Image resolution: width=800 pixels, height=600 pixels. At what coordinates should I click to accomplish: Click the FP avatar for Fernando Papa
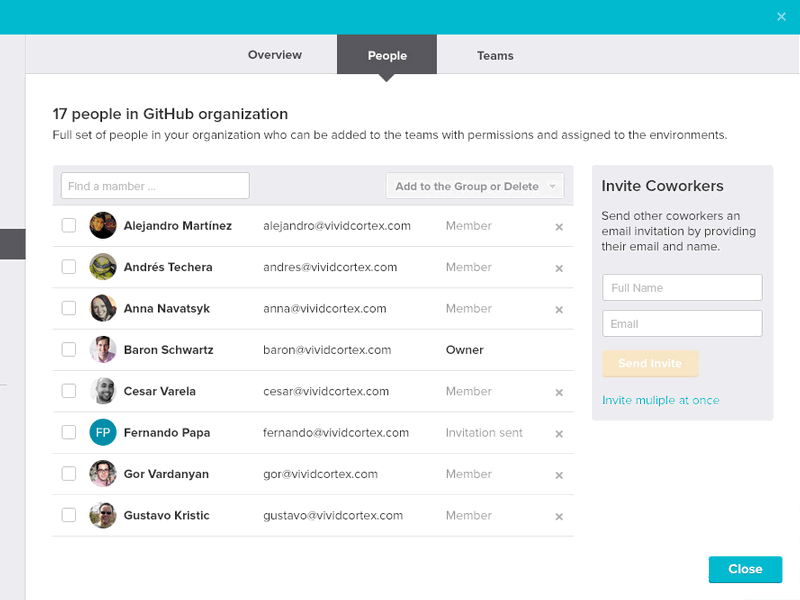pyautogui.click(x=103, y=432)
